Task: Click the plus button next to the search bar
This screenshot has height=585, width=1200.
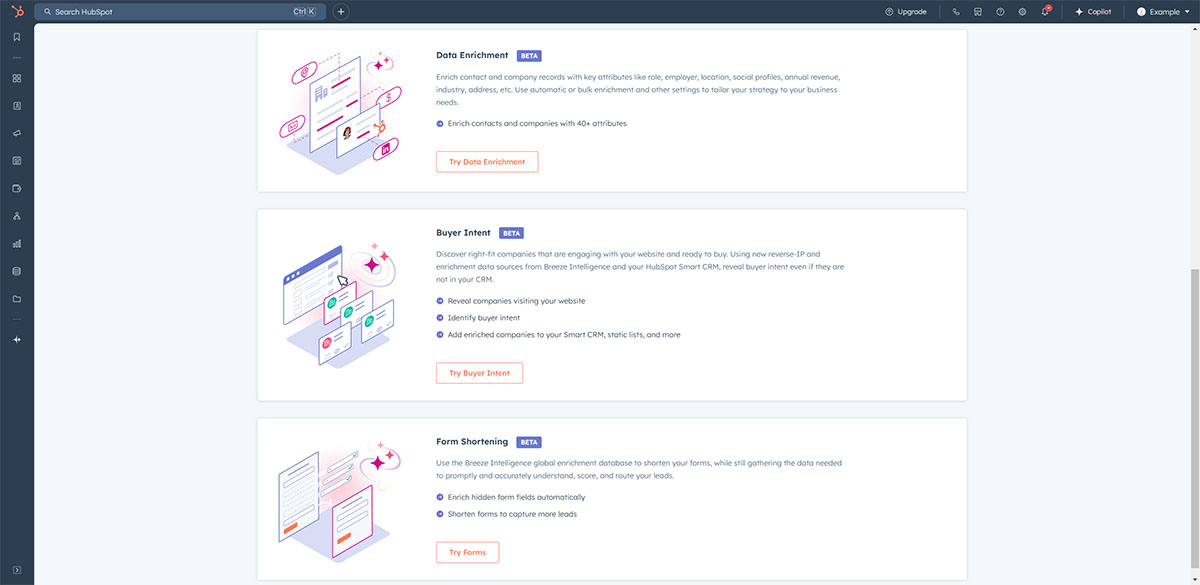Action: (341, 11)
